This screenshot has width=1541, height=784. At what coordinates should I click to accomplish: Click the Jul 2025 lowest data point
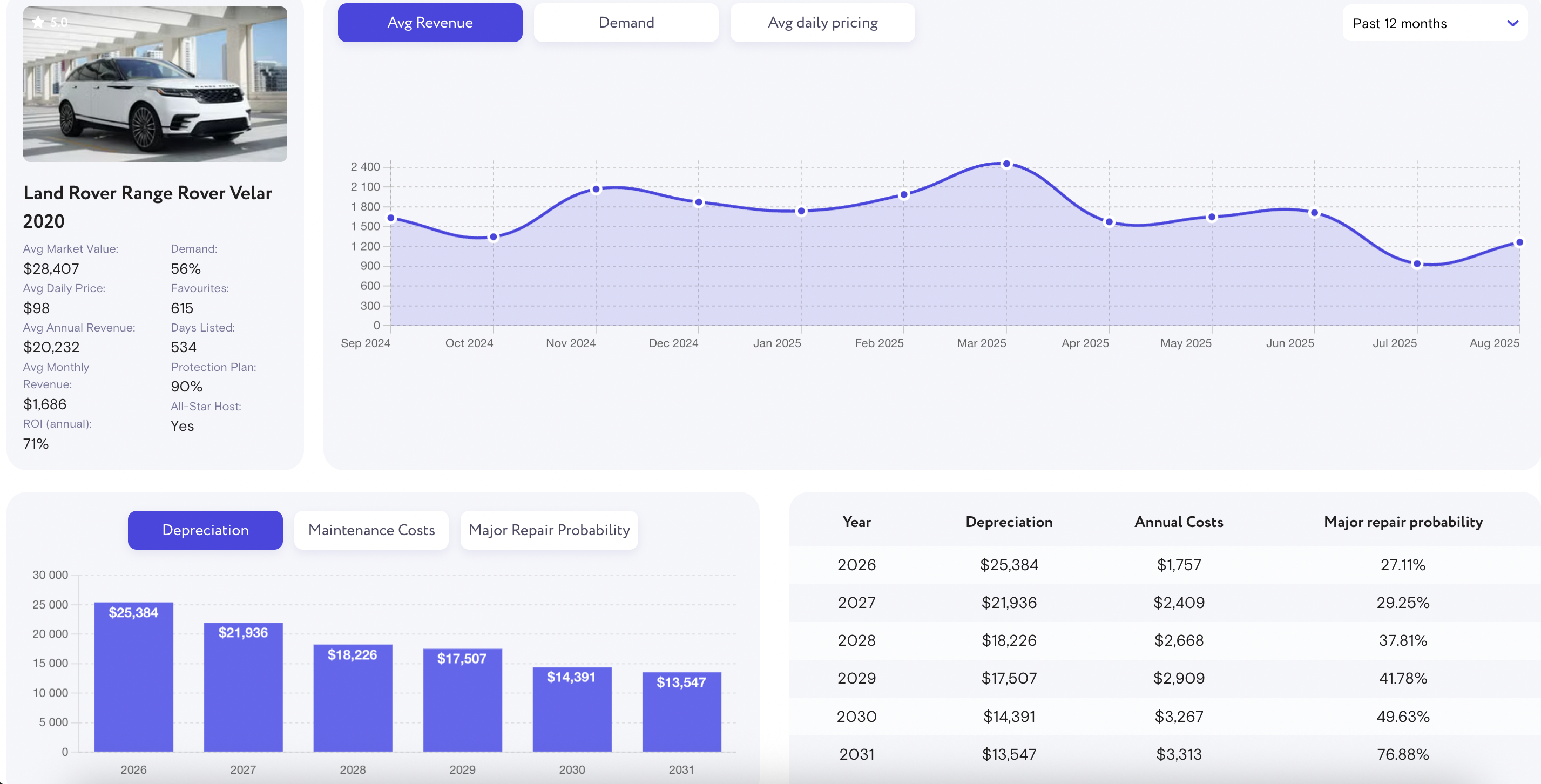(x=1417, y=263)
